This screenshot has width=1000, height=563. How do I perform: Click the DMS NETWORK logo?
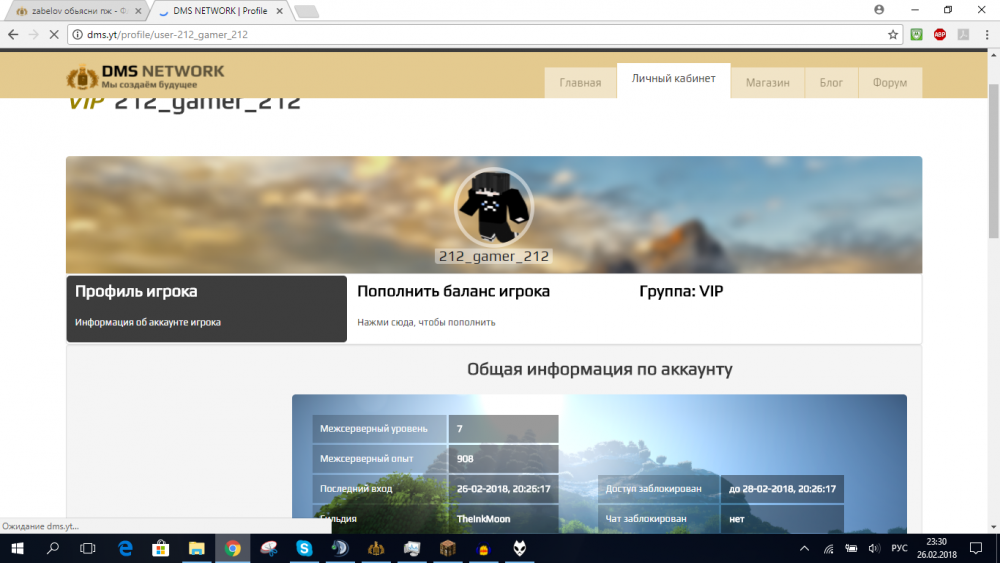145,77
